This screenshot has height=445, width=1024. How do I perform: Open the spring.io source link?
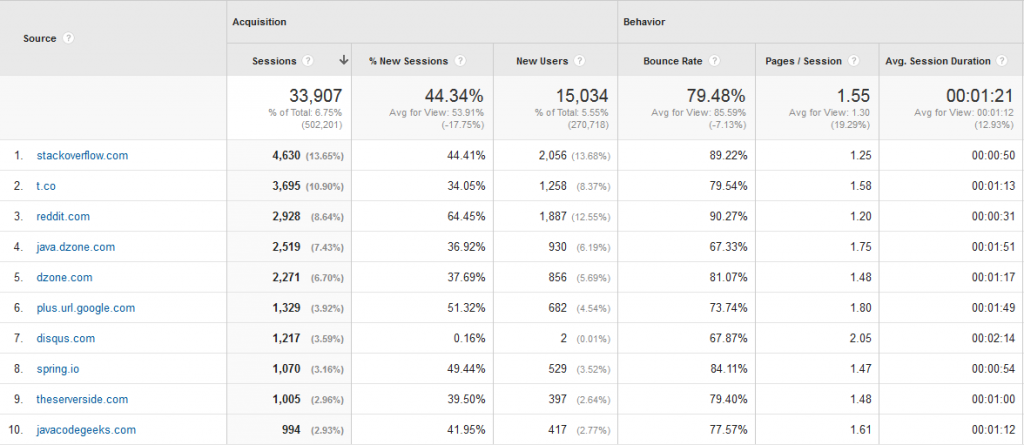coord(58,369)
